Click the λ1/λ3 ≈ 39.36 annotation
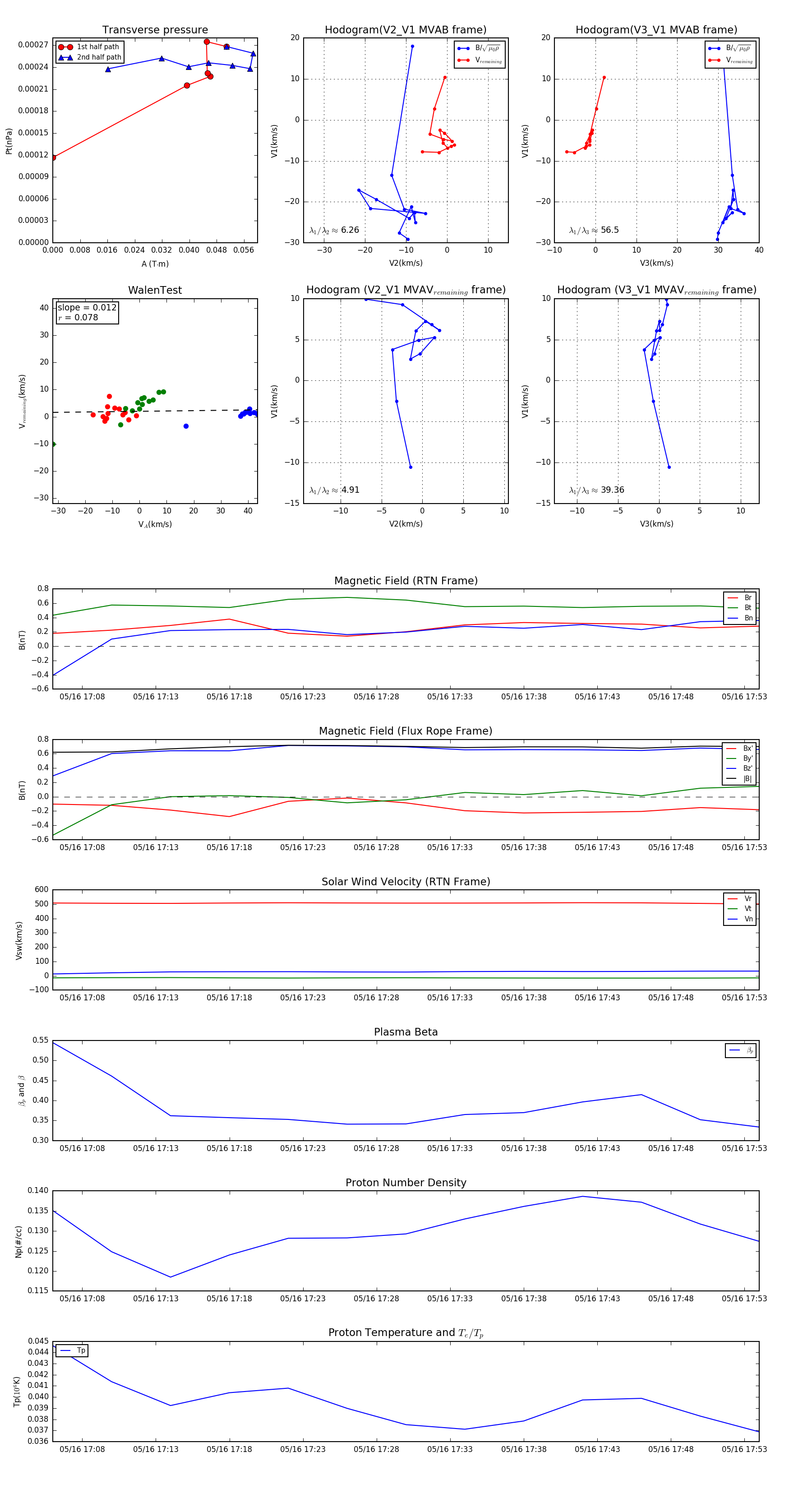The width and height of the screenshot is (812, 1489). point(596,490)
